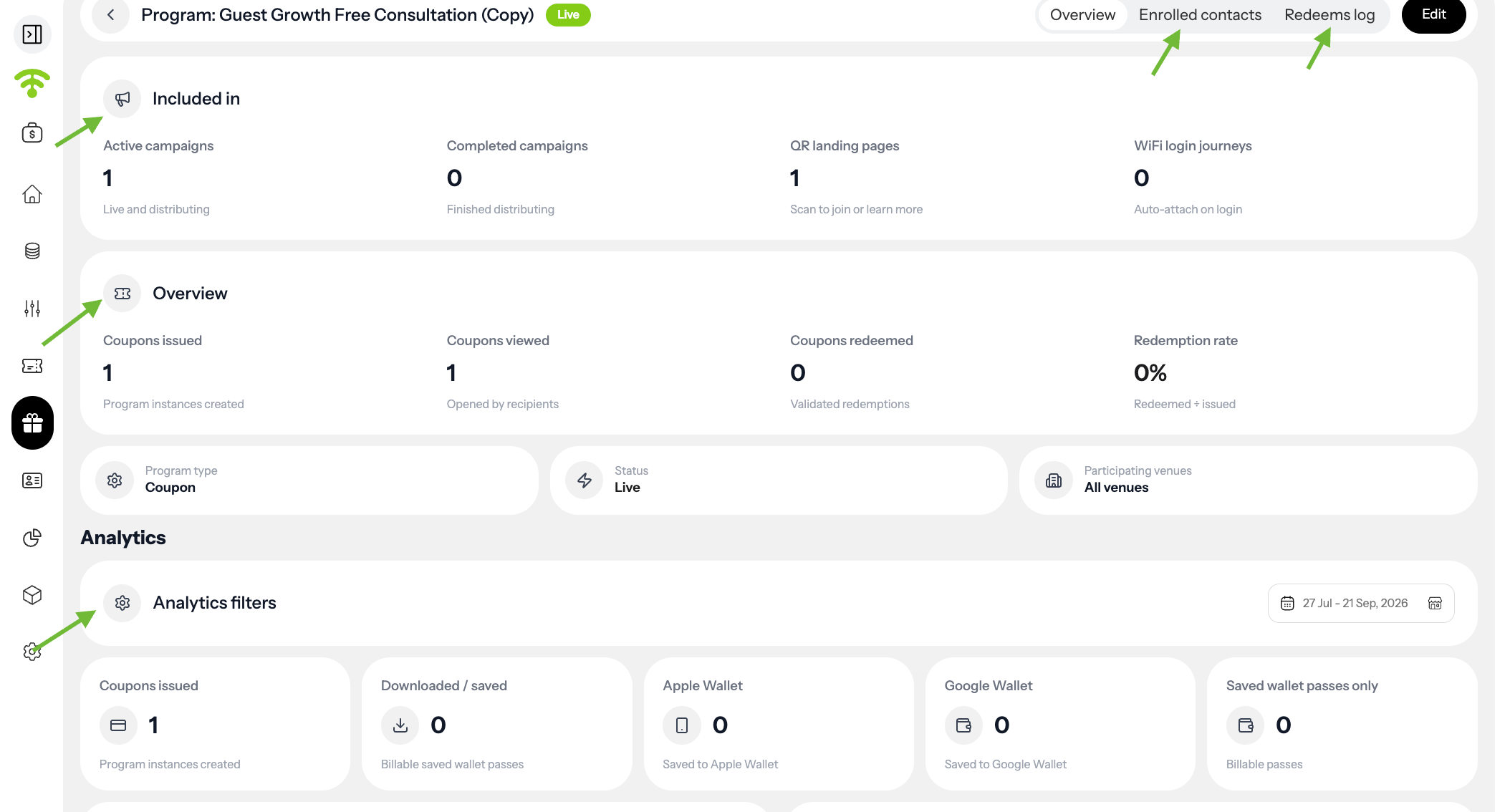Click the QR landing pages stat
The width and height of the screenshot is (1510, 812).
[x=856, y=177]
